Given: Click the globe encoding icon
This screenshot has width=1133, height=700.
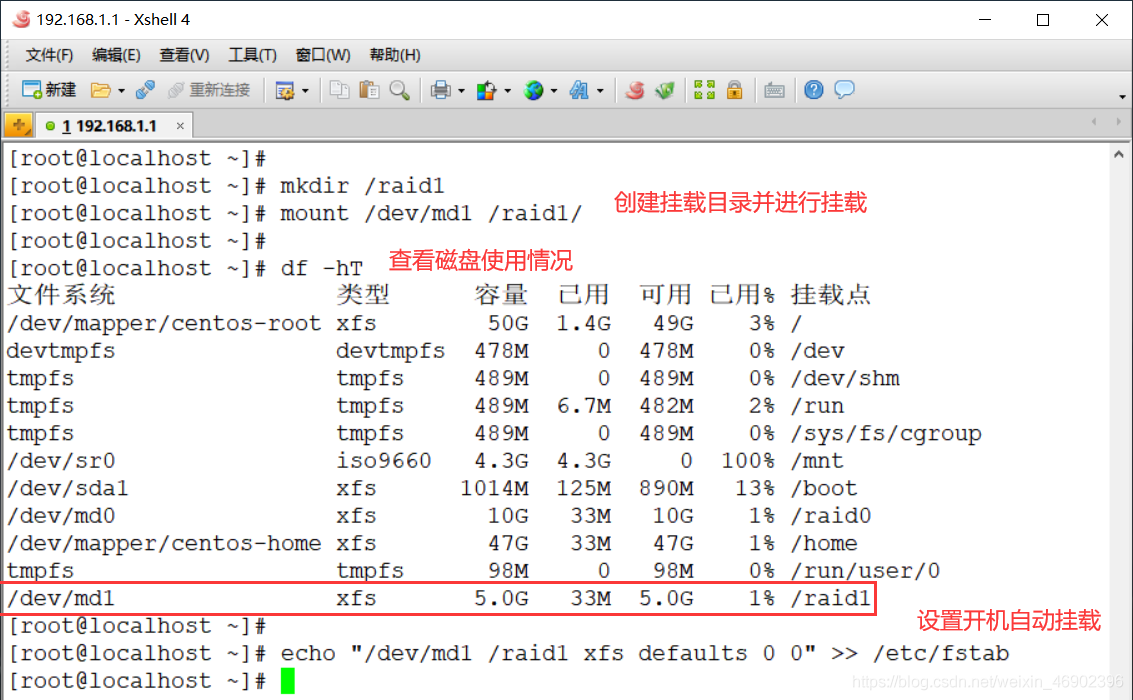Looking at the screenshot, I should [533, 90].
